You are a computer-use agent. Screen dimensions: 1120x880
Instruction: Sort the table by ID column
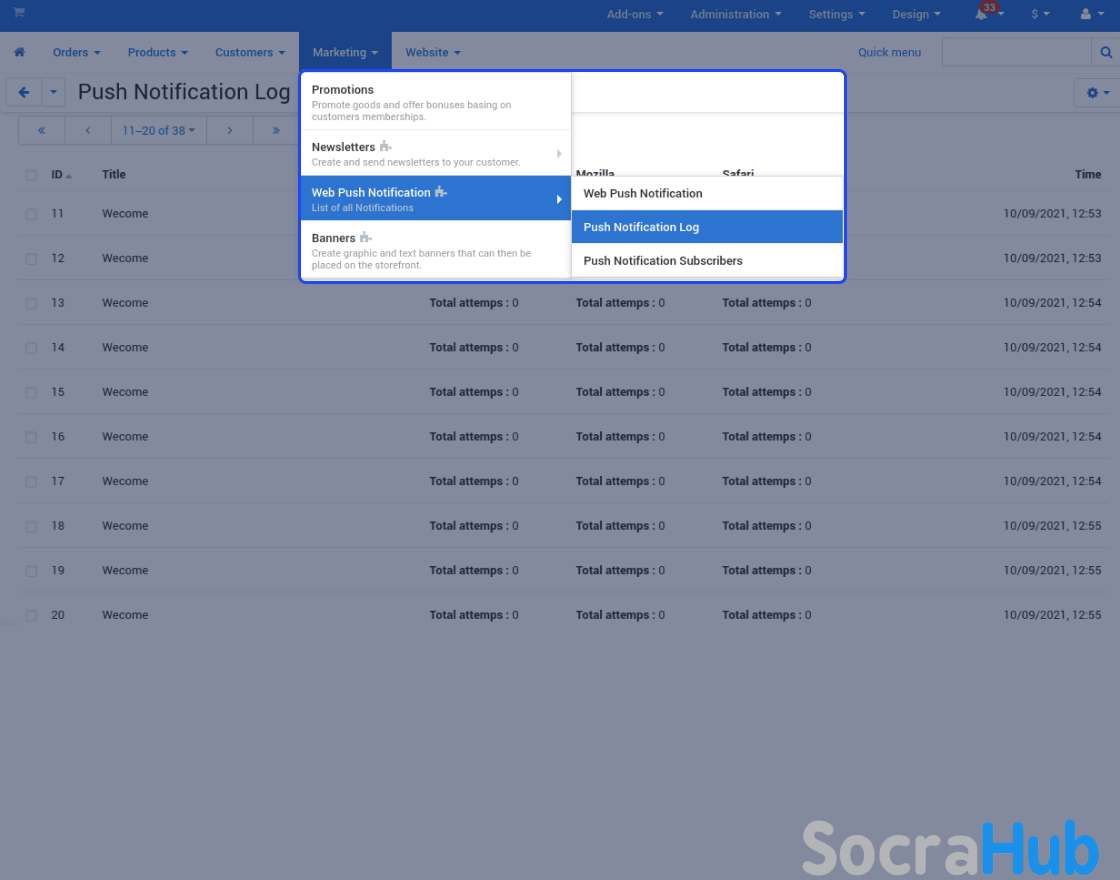point(58,175)
